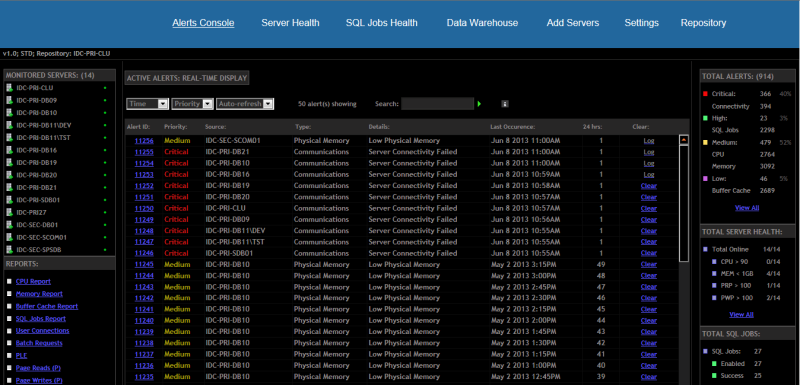Click IDC-PRI-DB11\DEV server icon in sidebar
The height and width of the screenshot is (385, 800).
[9, 125]
